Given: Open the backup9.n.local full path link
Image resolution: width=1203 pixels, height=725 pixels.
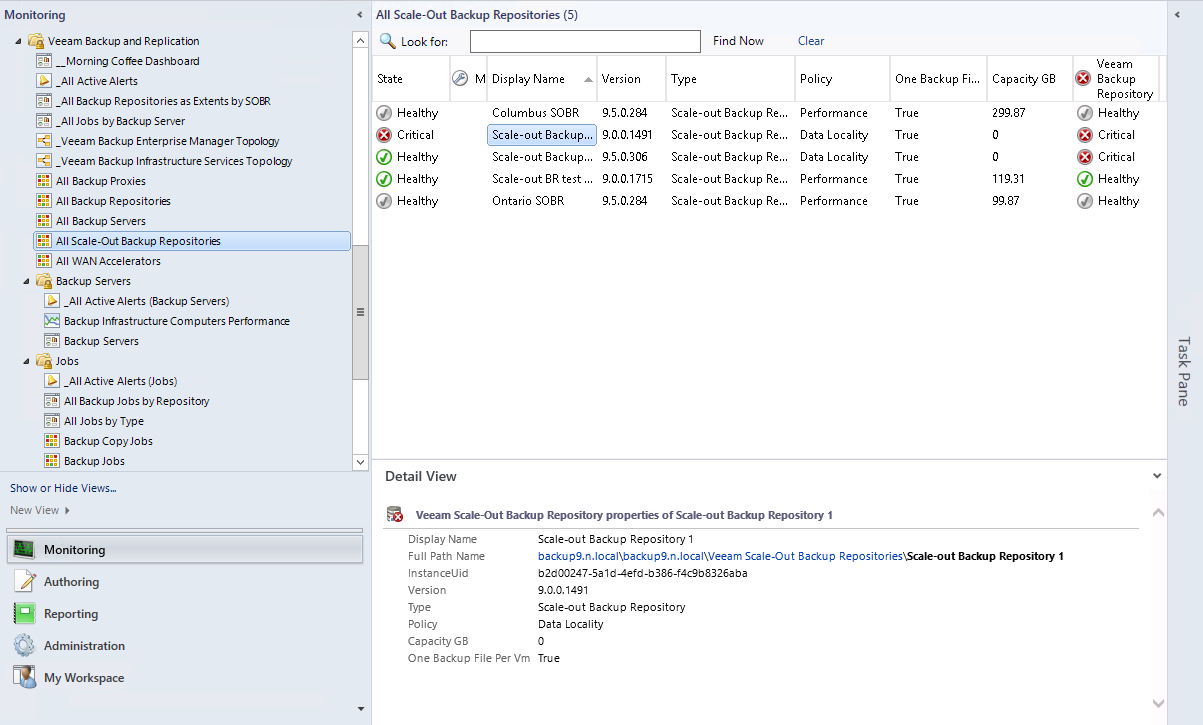Looking at the screenshot, I should 578,556.
